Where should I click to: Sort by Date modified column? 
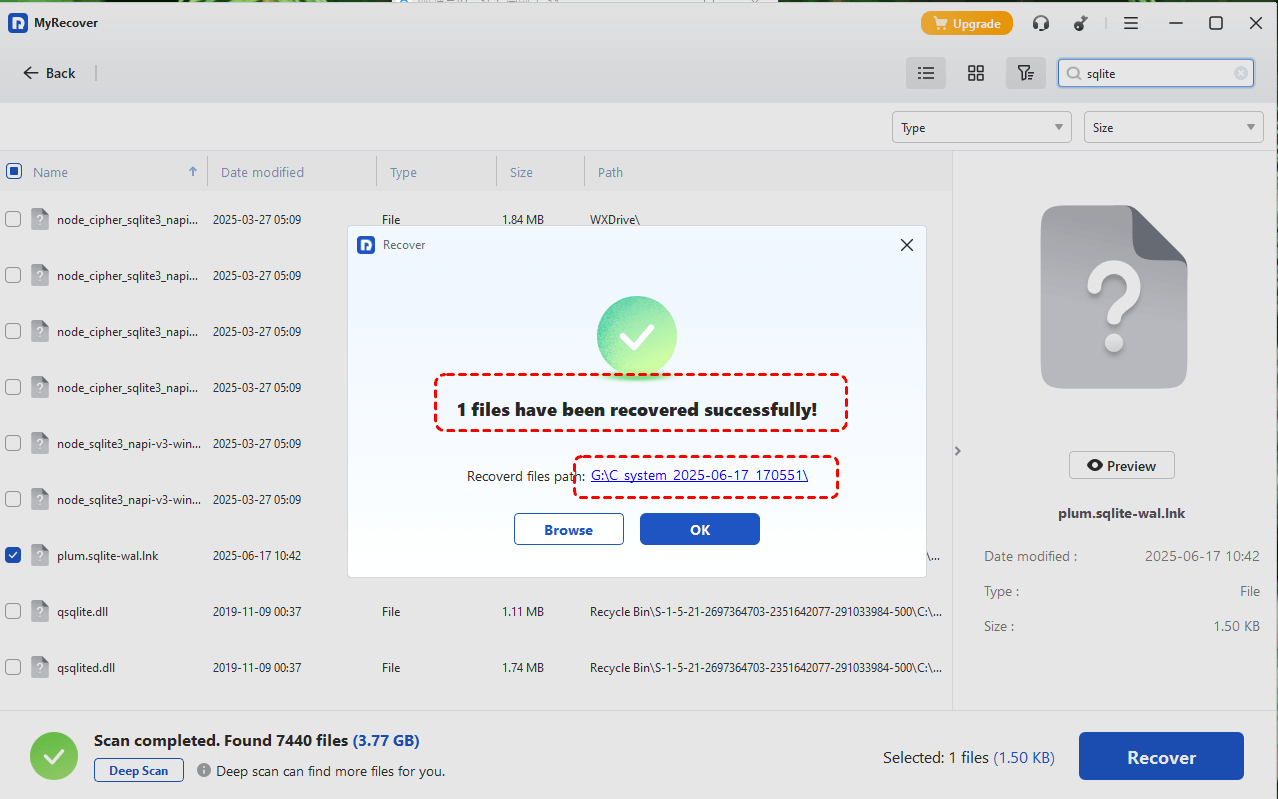[262, 172]
